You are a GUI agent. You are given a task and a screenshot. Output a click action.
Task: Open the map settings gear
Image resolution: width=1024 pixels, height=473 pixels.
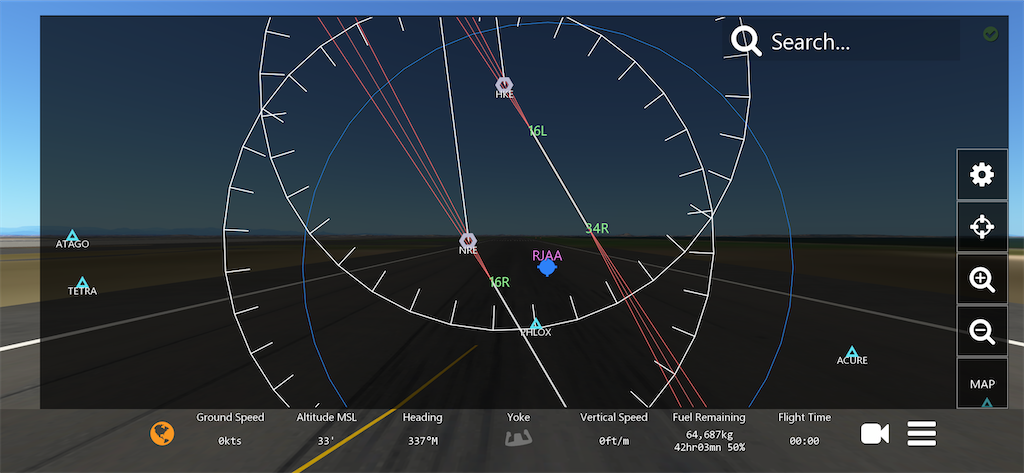[x=982, y=174]
